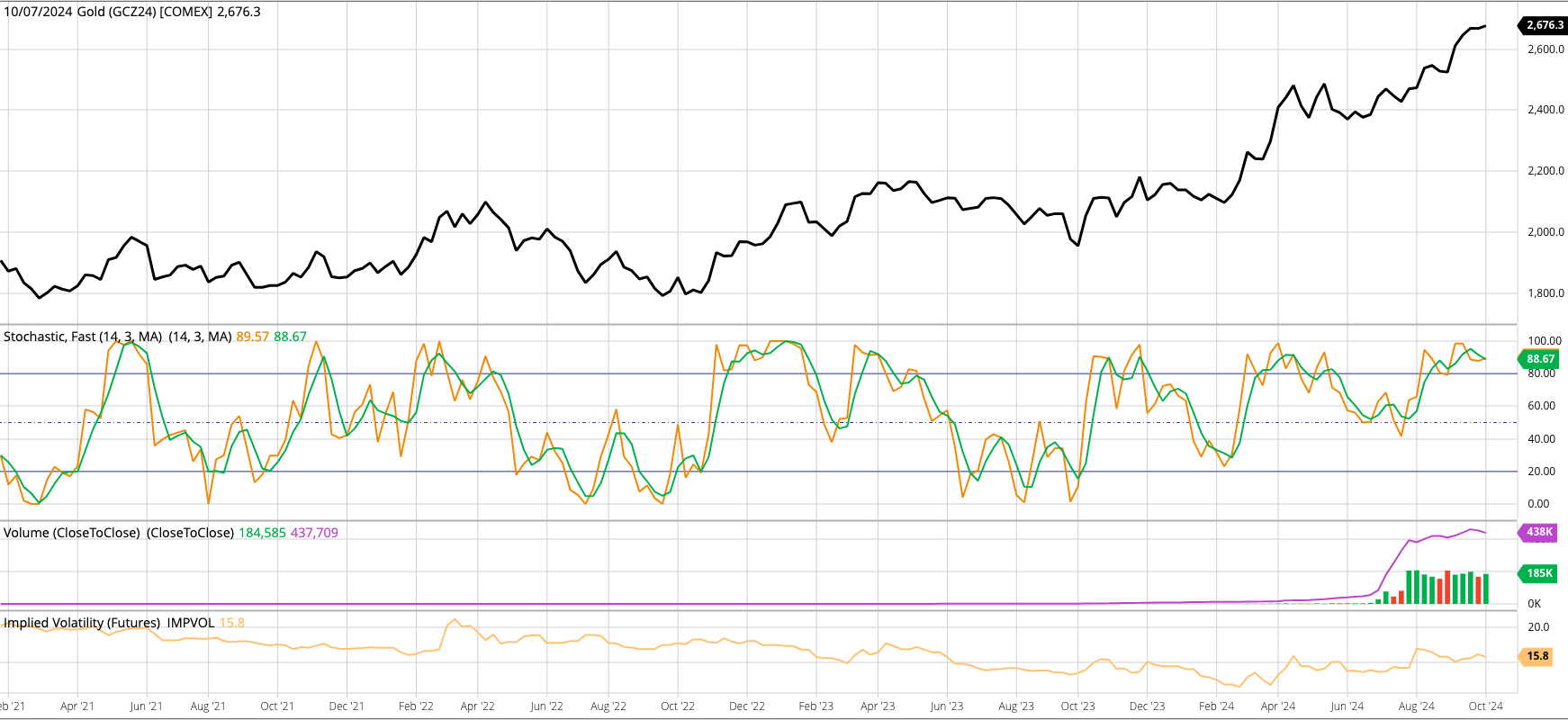1568x720 pixels.
Task: Click the 2,000.0 price axis label
Action: point(1545,232)
